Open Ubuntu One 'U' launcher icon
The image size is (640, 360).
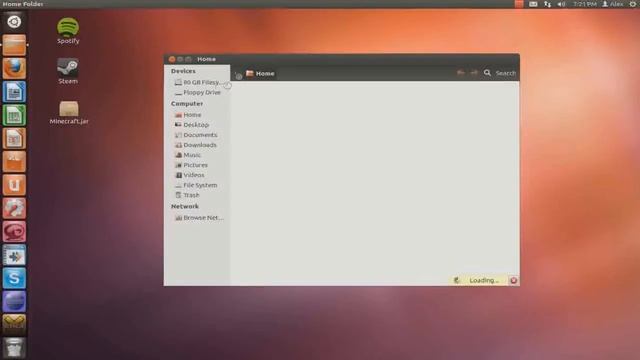tap(14, 185)
